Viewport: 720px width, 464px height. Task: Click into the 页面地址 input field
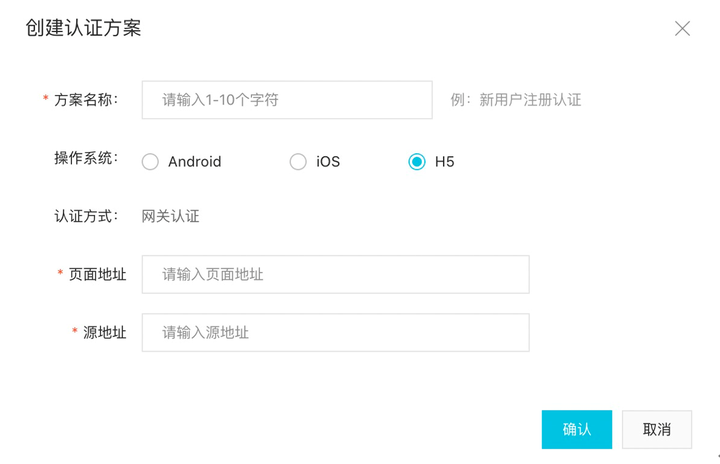[335, 274]
